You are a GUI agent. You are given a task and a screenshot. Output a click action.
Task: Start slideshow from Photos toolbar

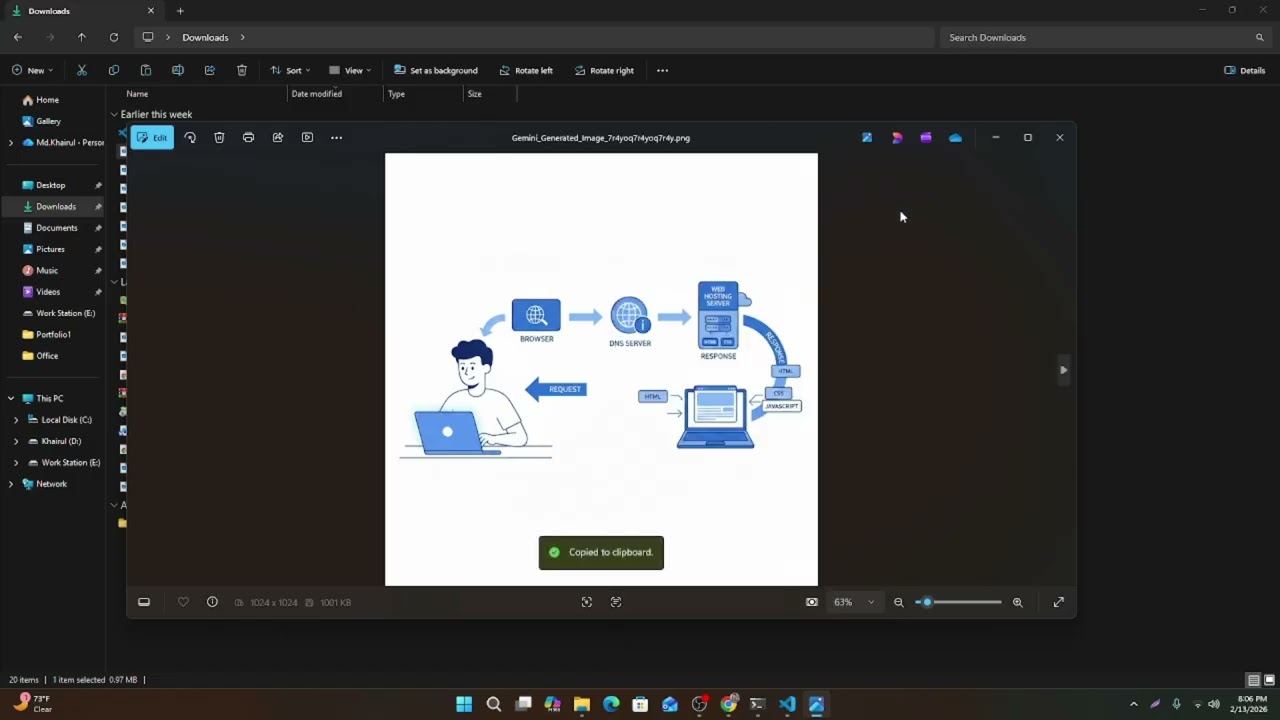pos(307,138)
